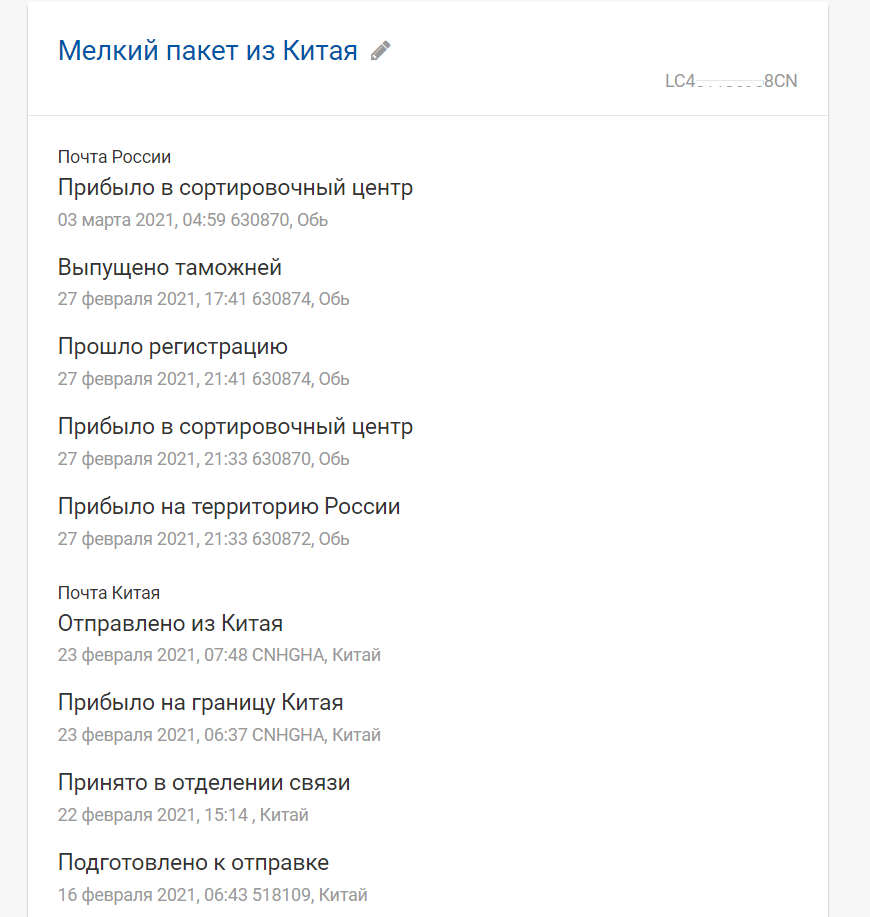Viewport: 870px width, 917px height.
Task: Click the "03 марта 2021, 04:59" timestamp
Action: (141, 219)
